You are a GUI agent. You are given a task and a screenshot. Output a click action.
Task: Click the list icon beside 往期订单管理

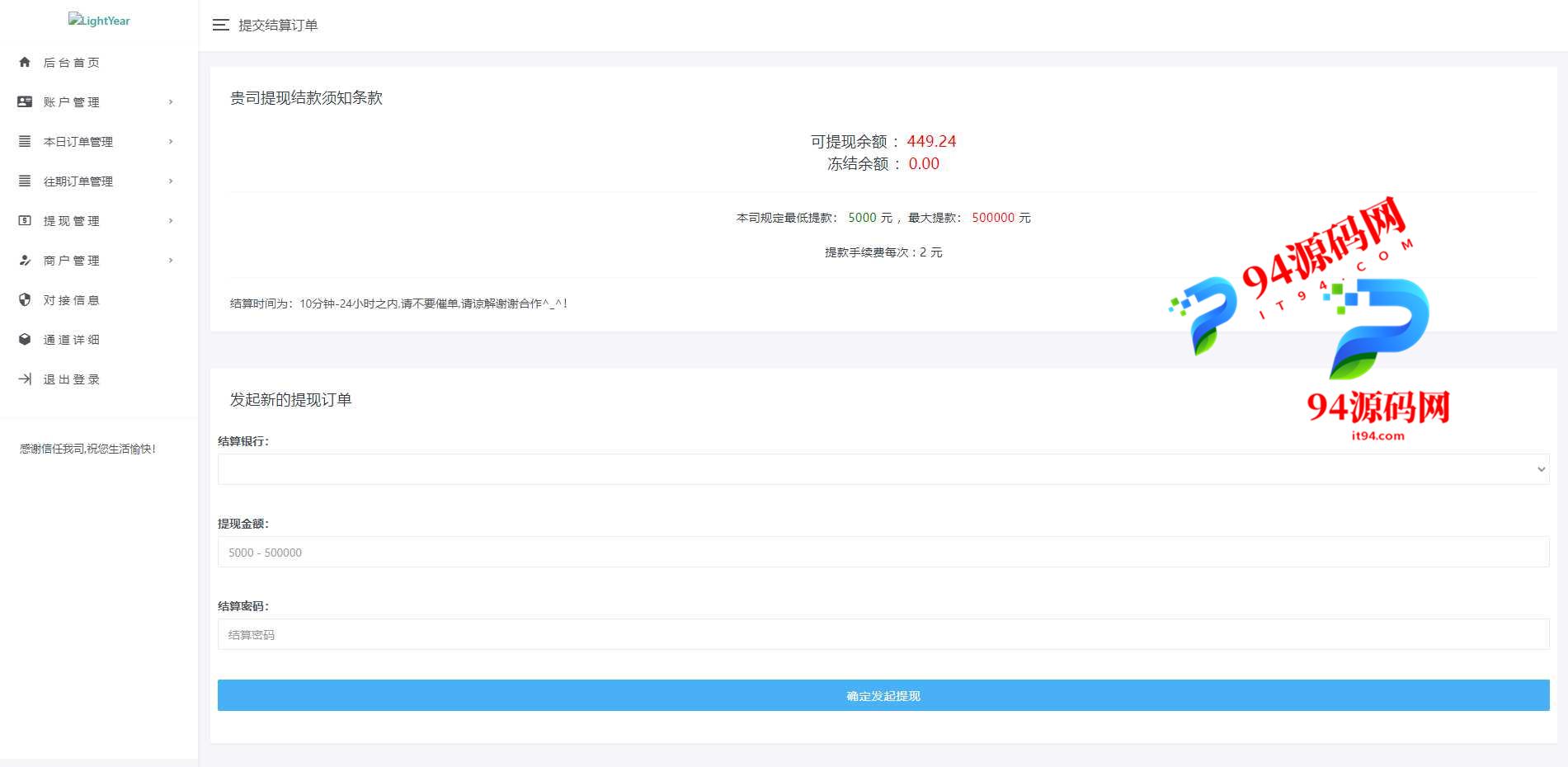[25, 181]
